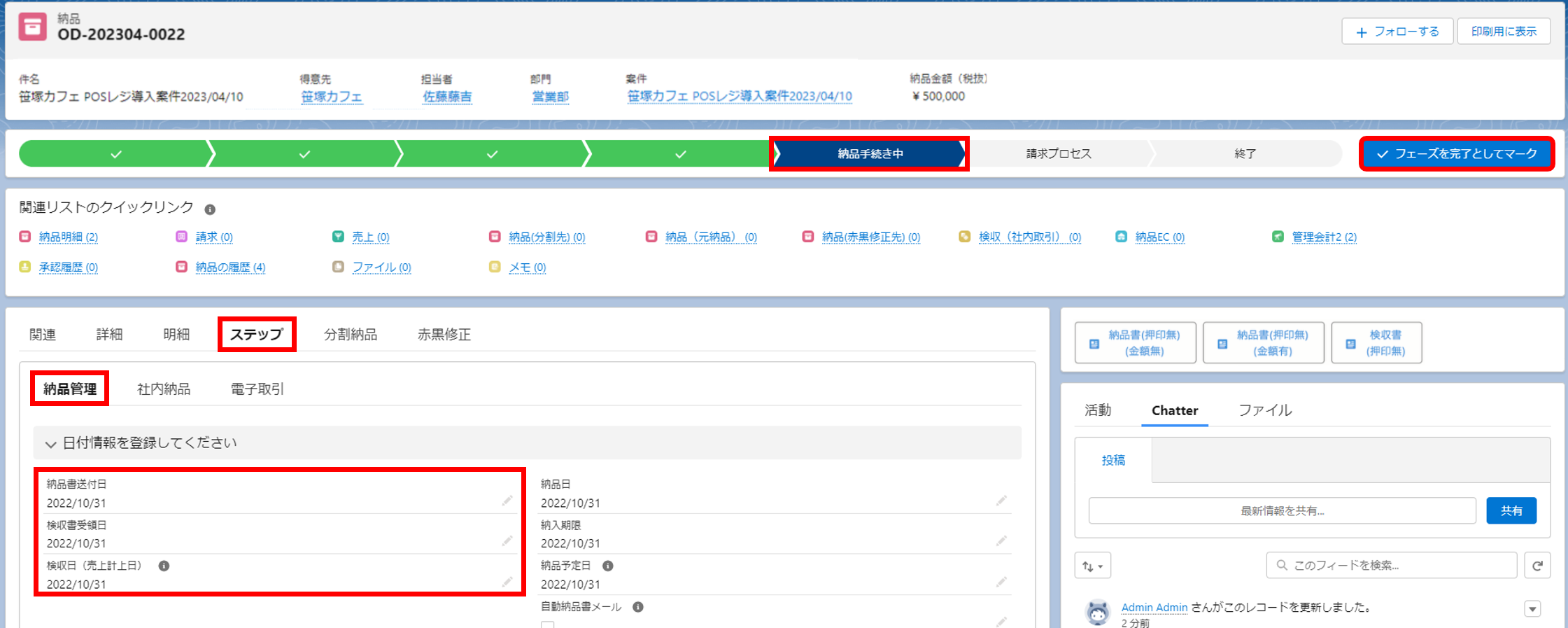Click the info icon next to 自動納品書メール
The width and height of the screenshot is (1568, 628).
point(638,607)
